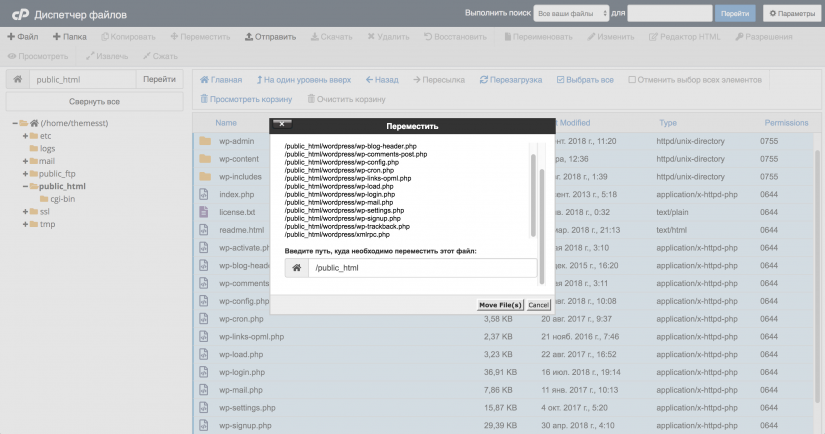Upload files using Отправить
The height and width of the screenshot is (434, 825).
pyautogui.click(x=270, y=37)
